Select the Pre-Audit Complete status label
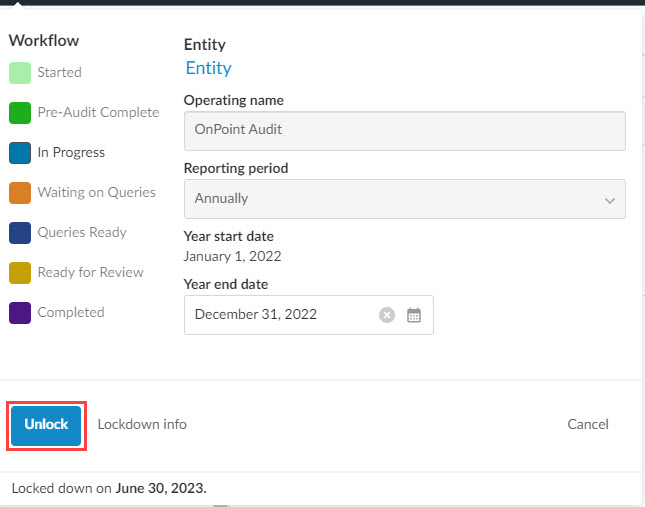Screen dimensions: 645x507 click(x=98, y=112)
